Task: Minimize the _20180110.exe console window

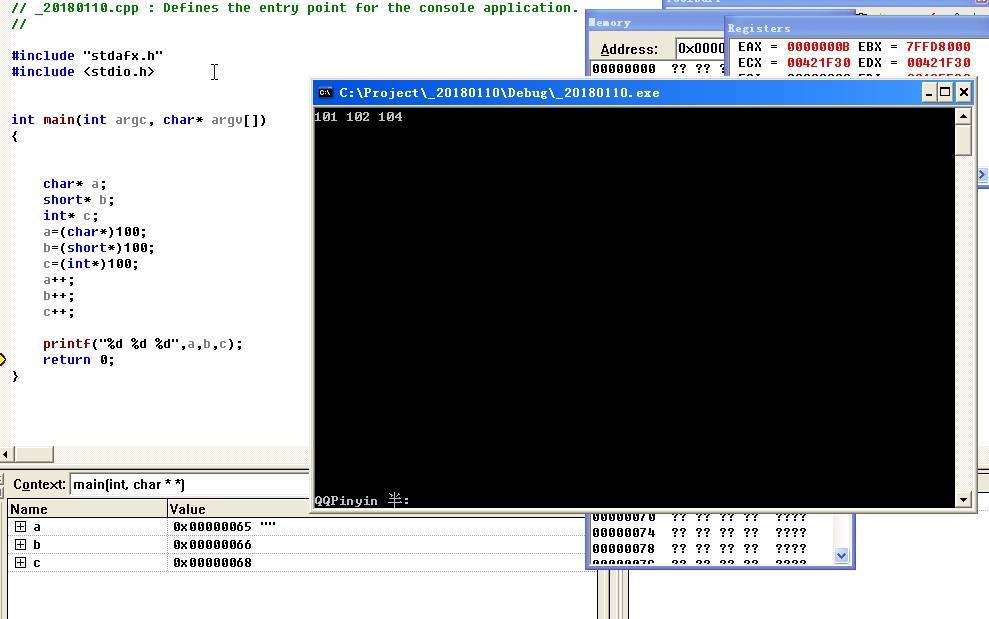Action: point(929,92)
